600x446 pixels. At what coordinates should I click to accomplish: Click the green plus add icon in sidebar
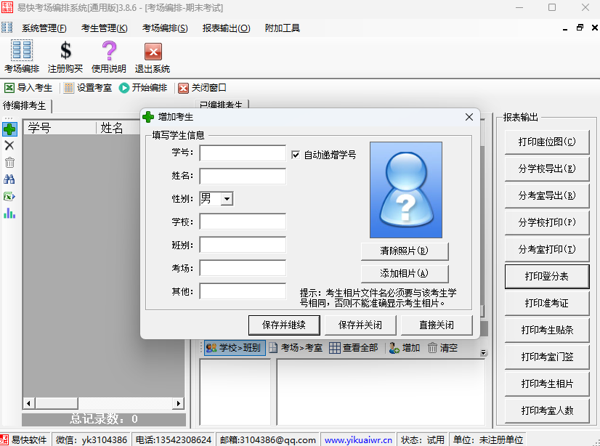[10, 129]
